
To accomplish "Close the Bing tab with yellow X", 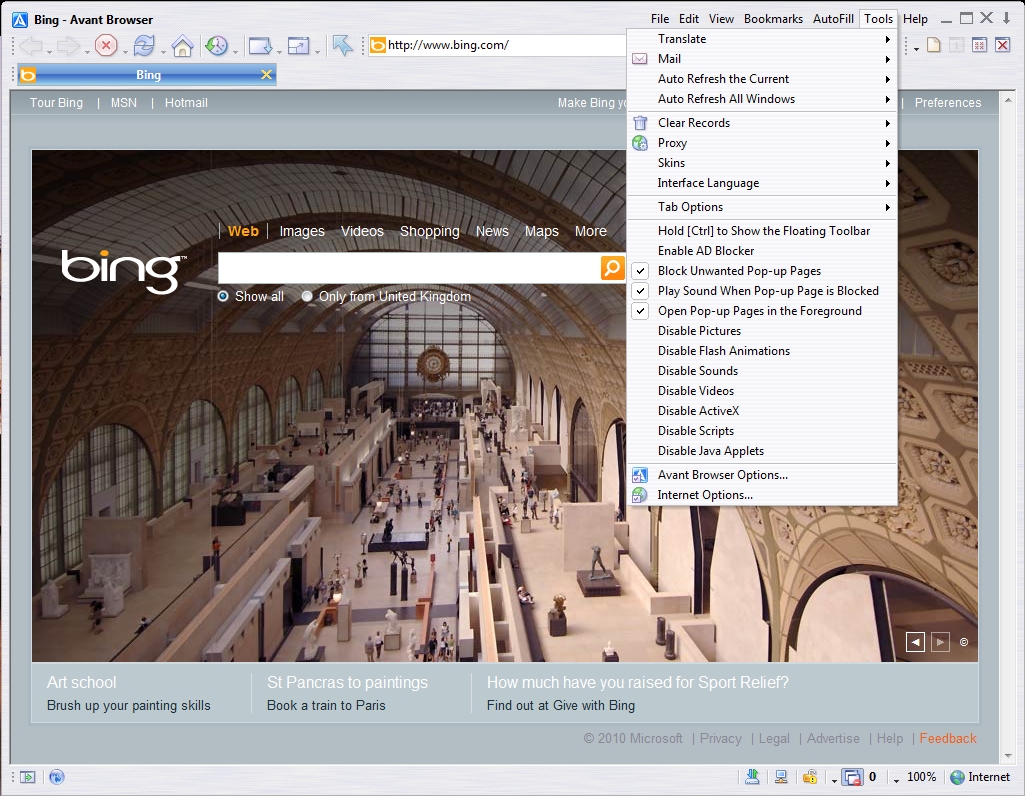I will 266,75.
